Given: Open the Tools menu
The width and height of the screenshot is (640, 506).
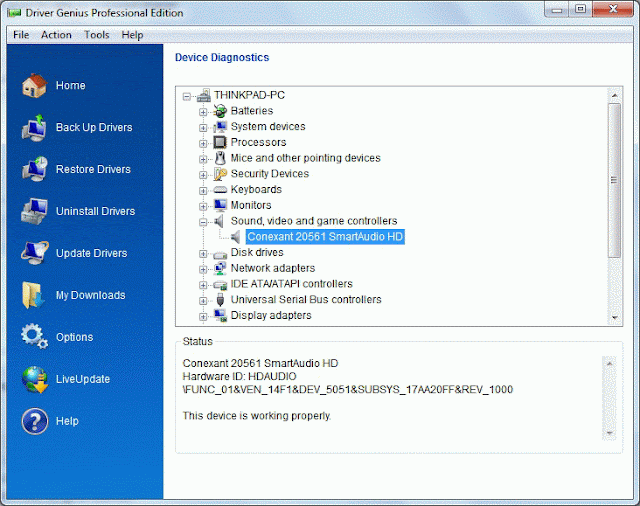Looking at the screenshot, I should coord(97,35).
